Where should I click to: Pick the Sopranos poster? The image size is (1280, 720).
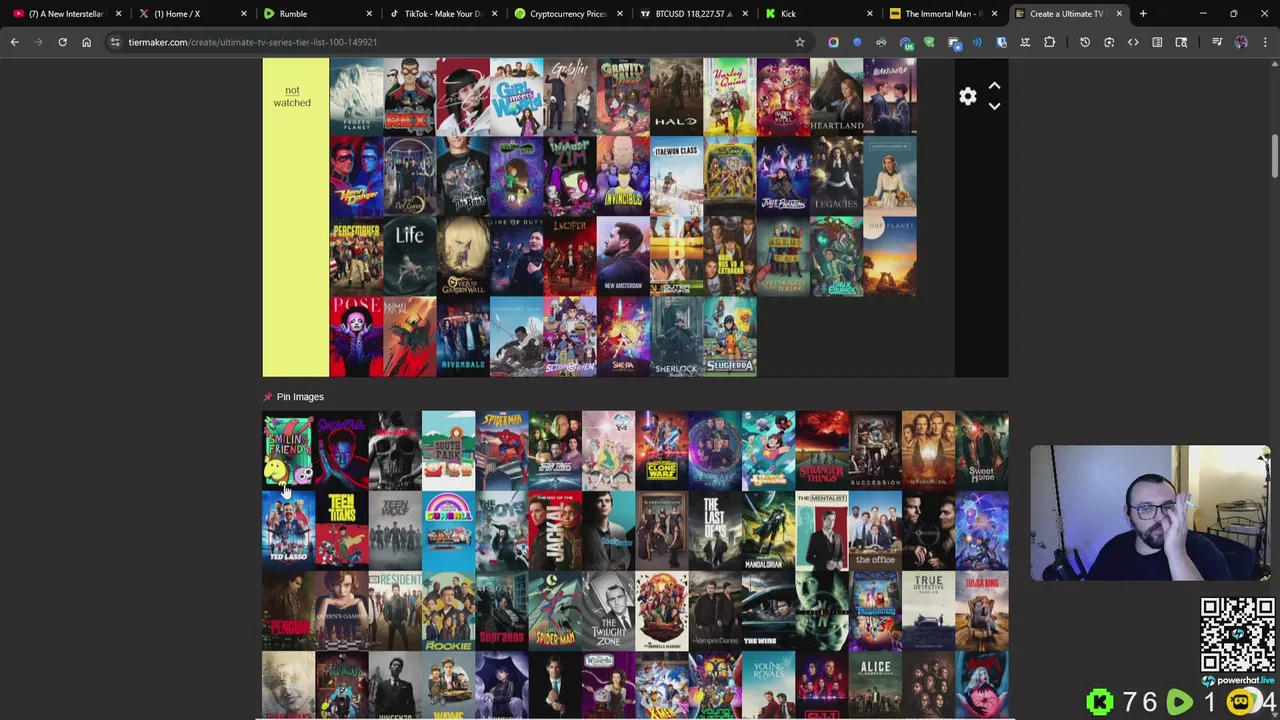coord(502,610)
